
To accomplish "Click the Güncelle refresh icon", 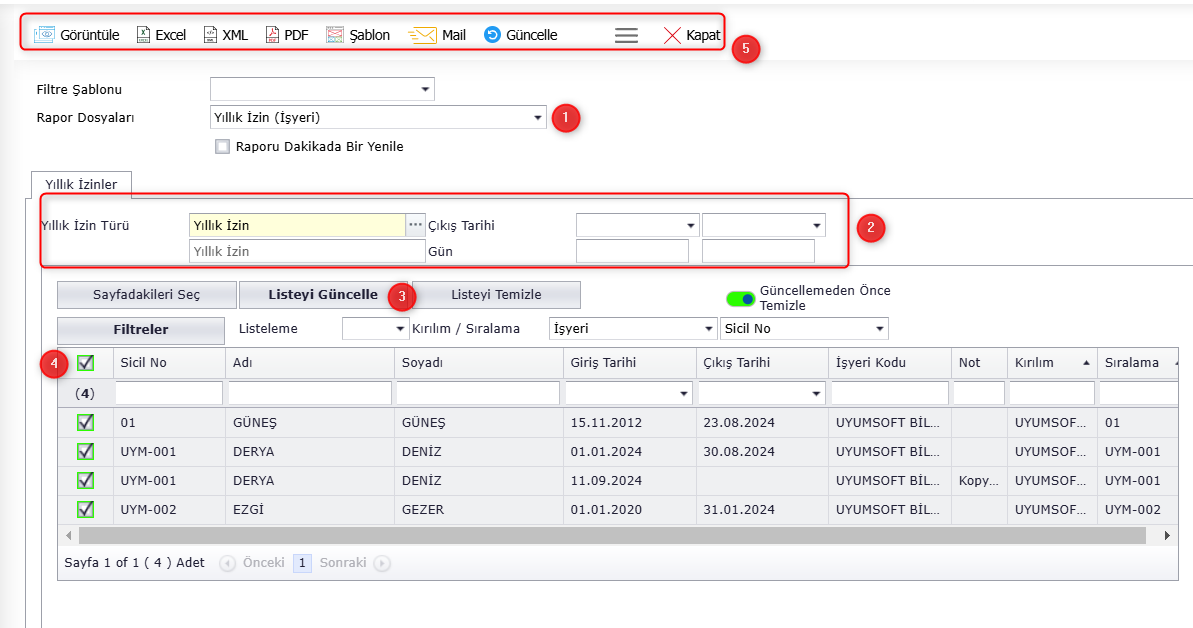I will (x=492, y=35).
